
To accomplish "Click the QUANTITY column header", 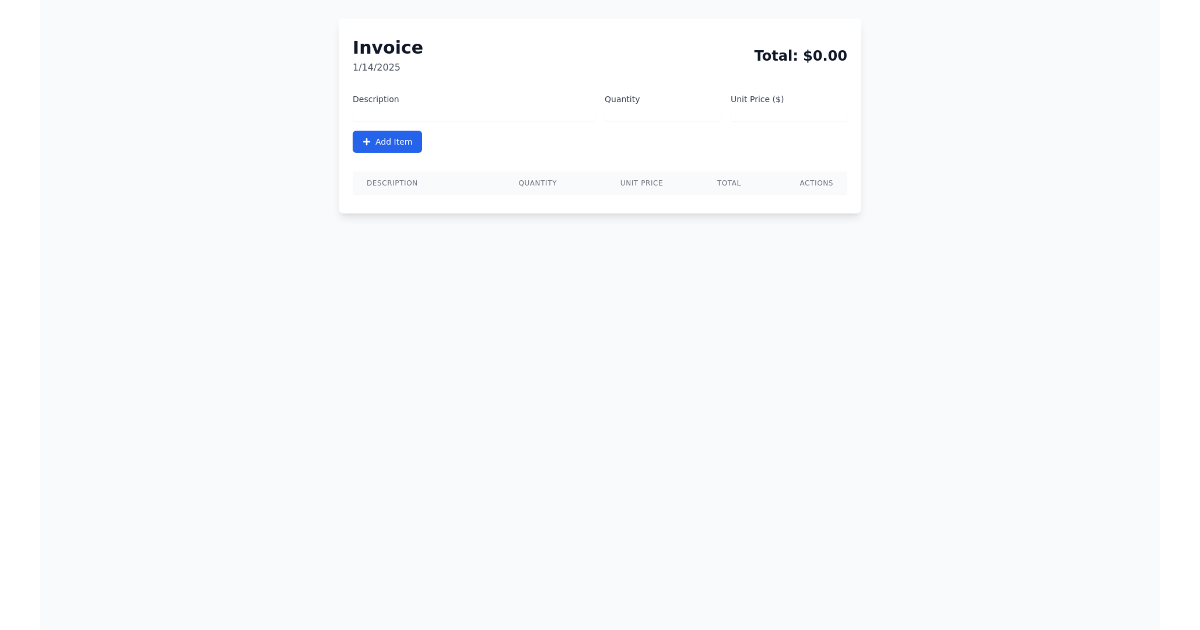I will coord(537,183).
